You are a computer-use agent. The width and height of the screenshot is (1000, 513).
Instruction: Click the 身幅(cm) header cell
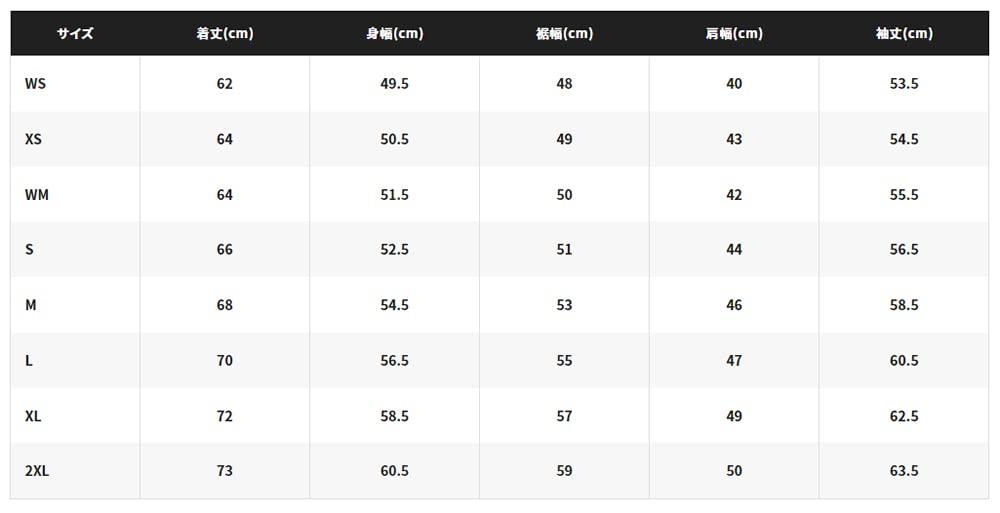[x=395, y=33]
